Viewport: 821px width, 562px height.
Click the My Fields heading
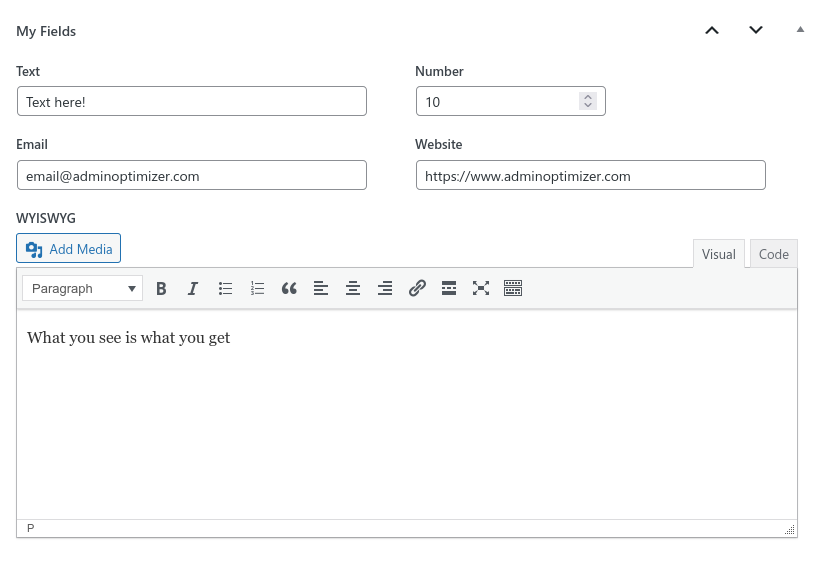(x=46, y=31)
